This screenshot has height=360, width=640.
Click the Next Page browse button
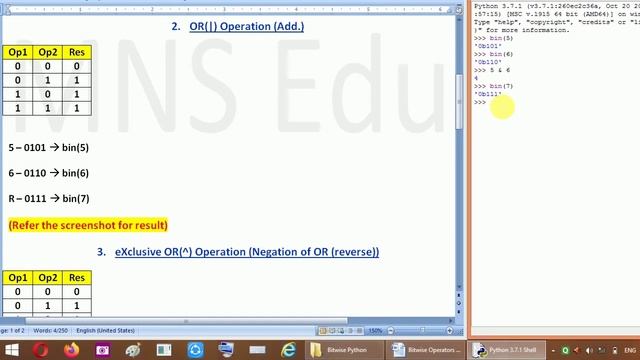pos(459,311)
